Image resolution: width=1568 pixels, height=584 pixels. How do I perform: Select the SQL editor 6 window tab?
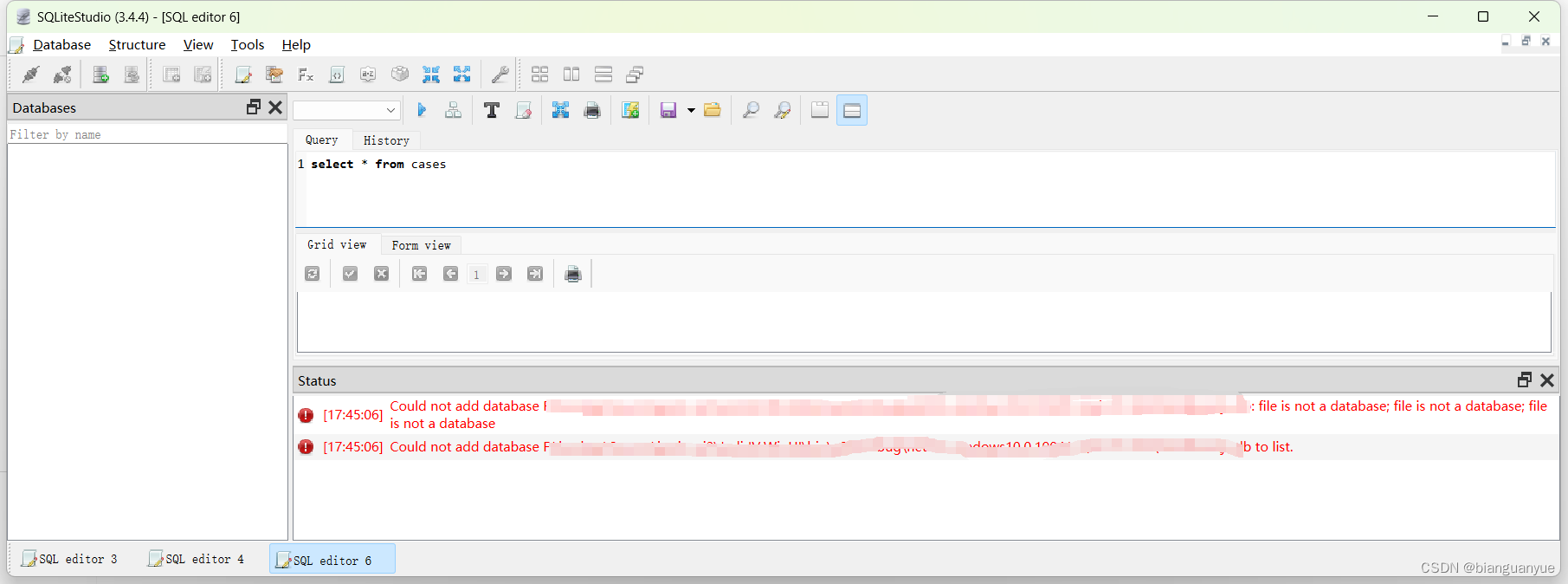coord(332,560)
